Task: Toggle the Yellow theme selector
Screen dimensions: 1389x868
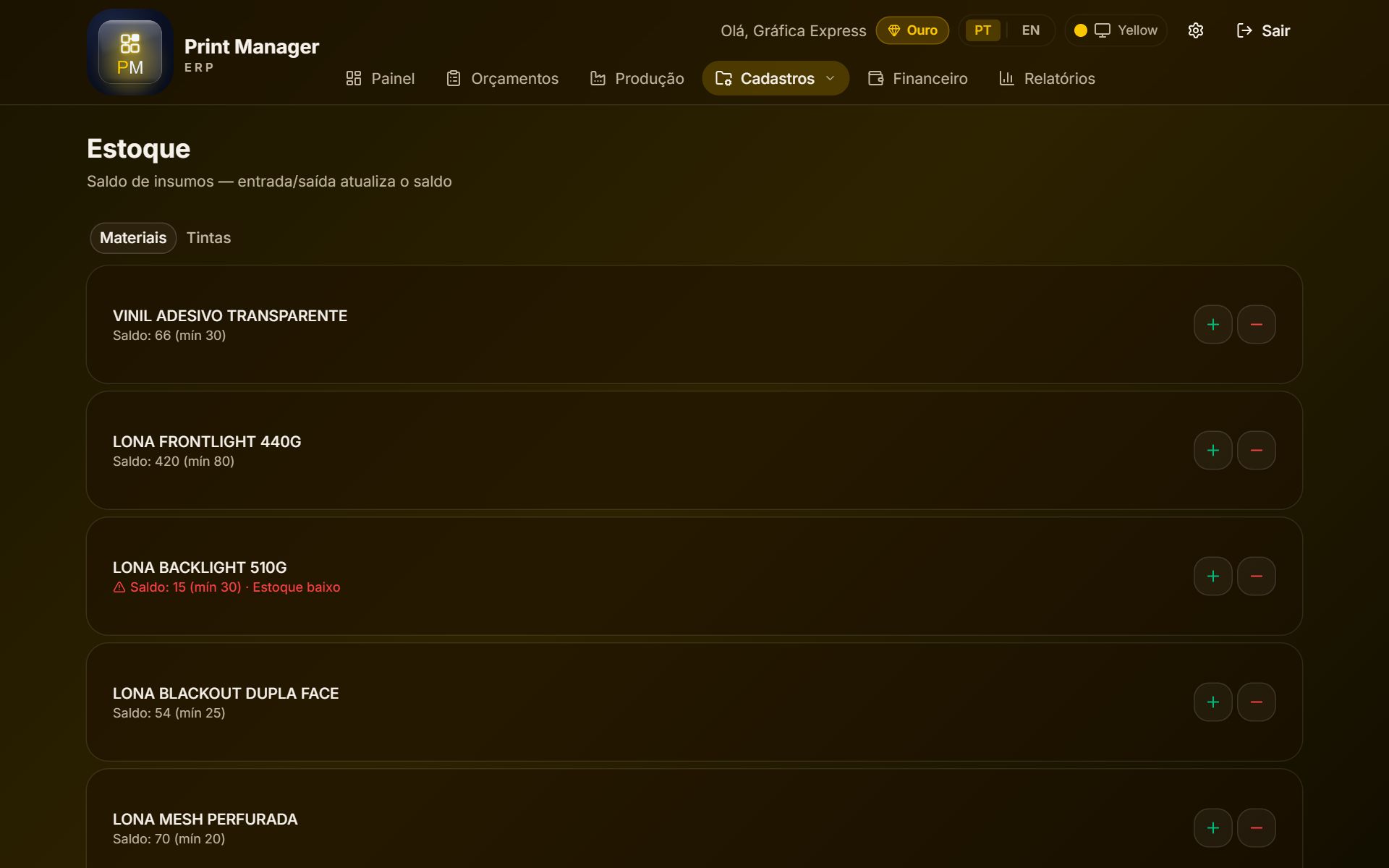Action: coord(1116,30)
